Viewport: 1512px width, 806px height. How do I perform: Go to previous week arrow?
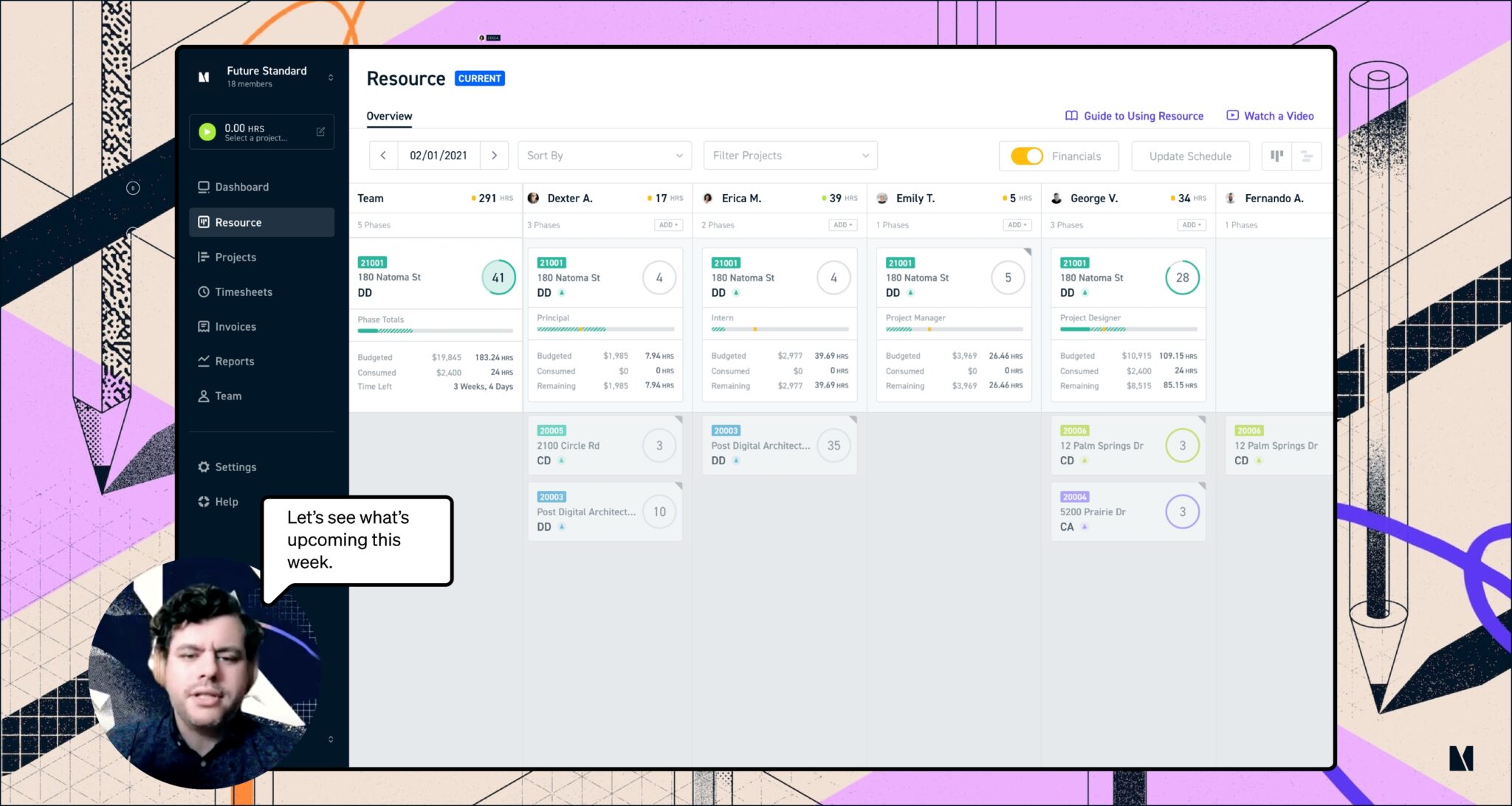383,156
